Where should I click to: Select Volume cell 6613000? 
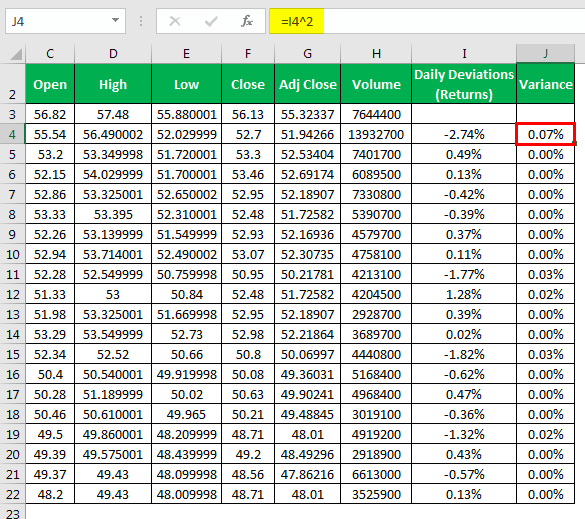pos(376,474)
